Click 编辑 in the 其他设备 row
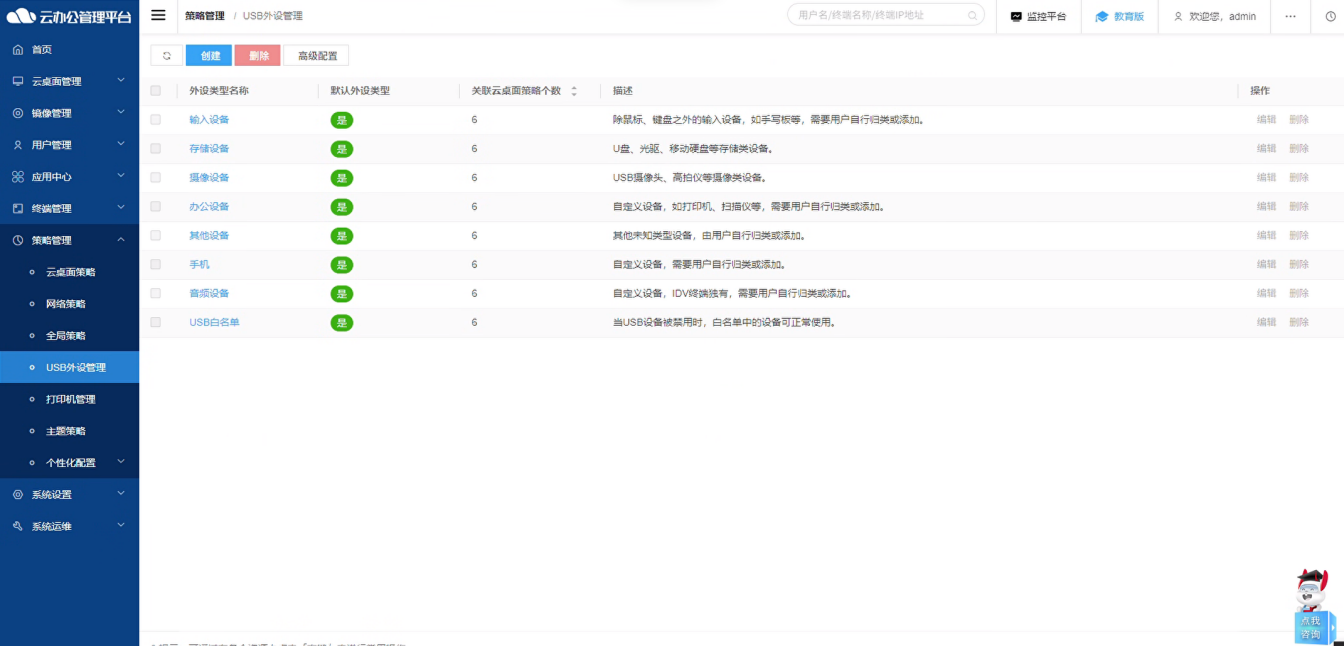The width and height of the screenshot is (1344, 646). pos(1266,235)
